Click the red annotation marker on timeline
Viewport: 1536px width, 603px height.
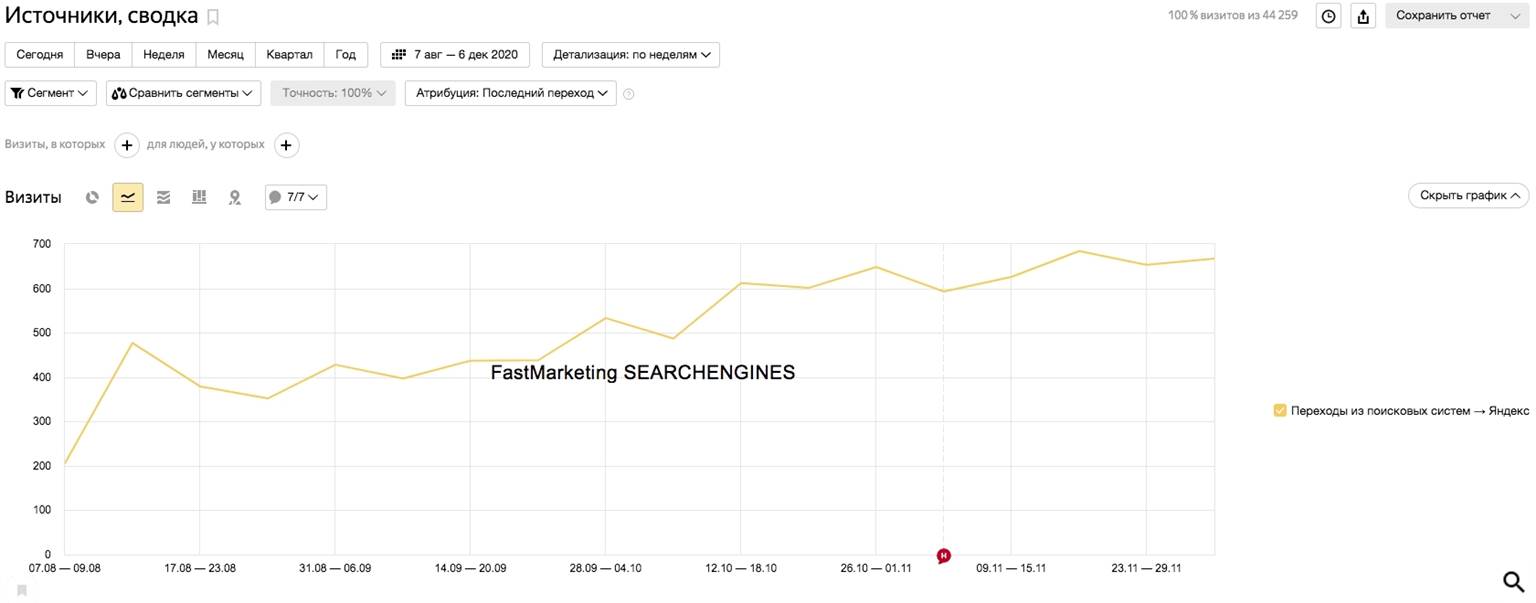943,556
